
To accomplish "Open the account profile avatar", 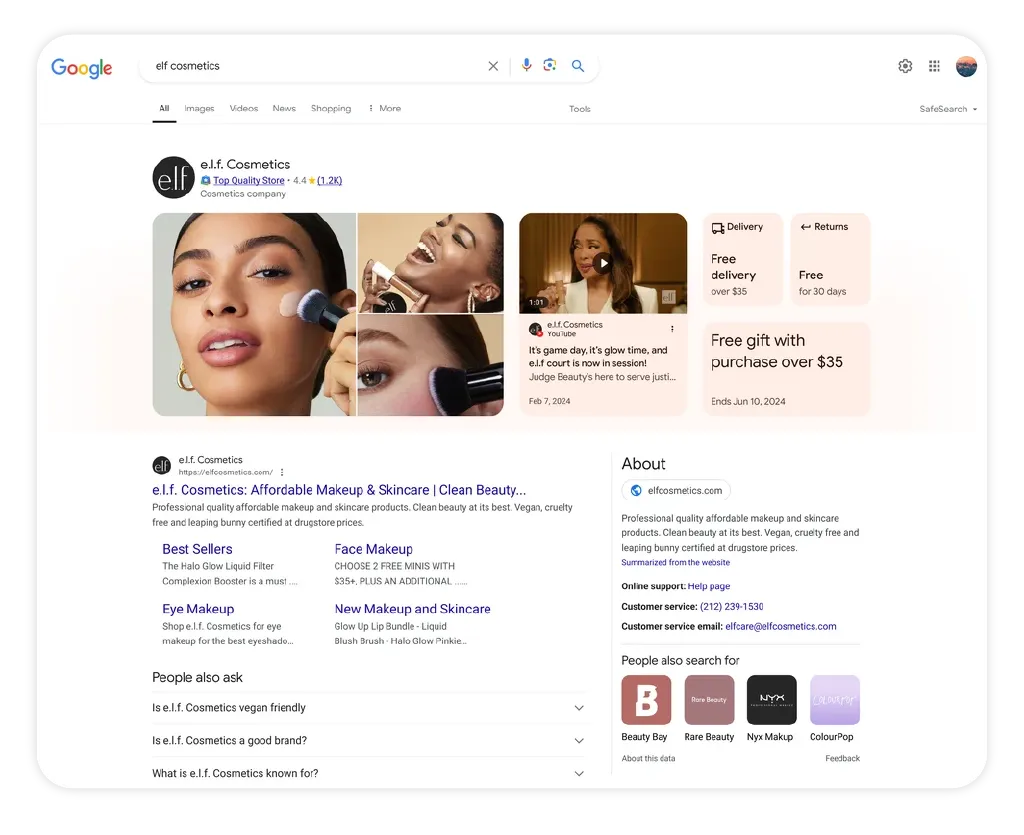I will pyautogui.click(x=967, y=66).
